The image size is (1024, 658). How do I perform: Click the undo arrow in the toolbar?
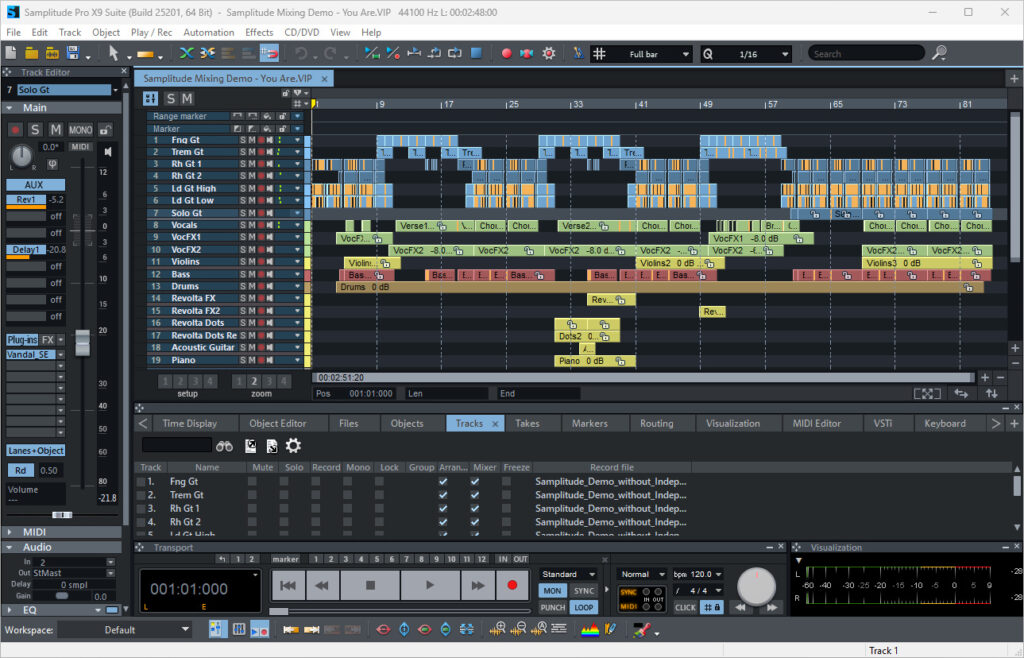pos(301,54)
